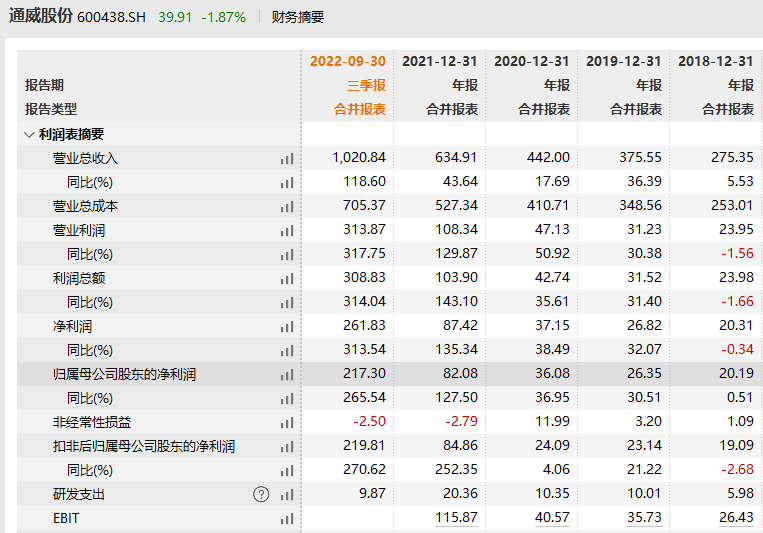Click 利润总额 value 308.83
763x533 pixels.
pyautogui.click(x=364, y=277)
